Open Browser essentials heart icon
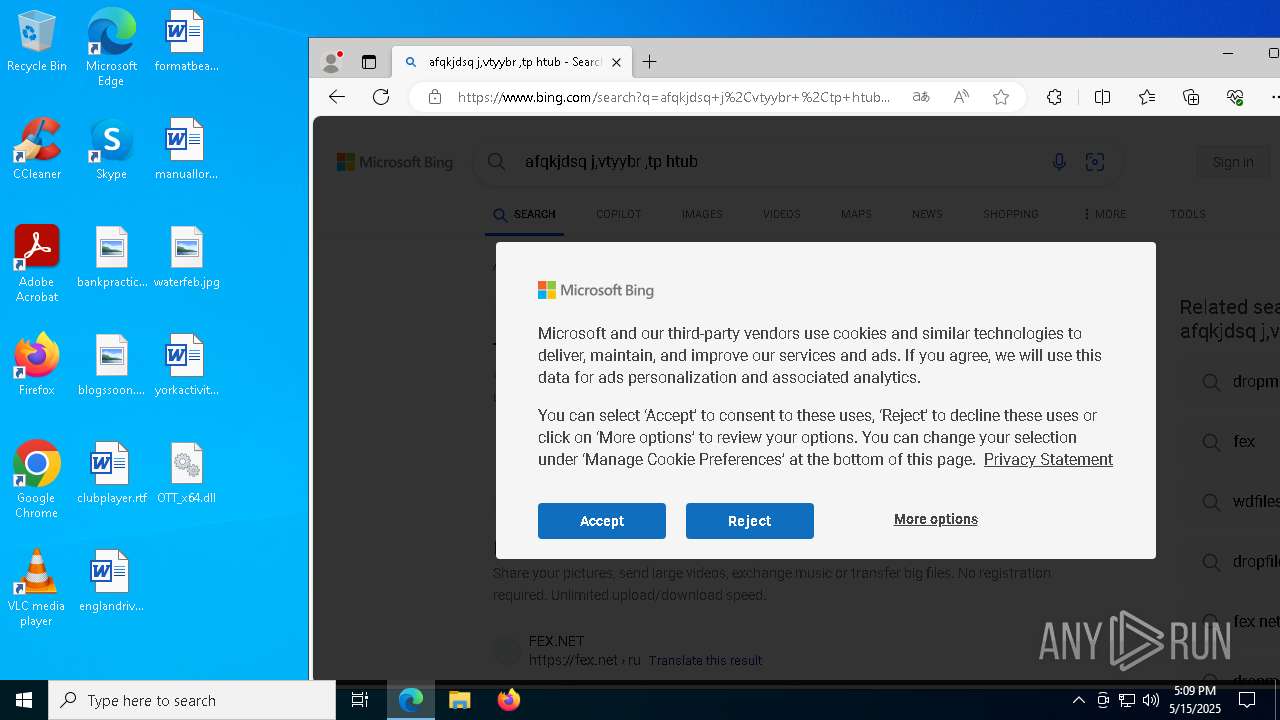 pos(1235,97)
